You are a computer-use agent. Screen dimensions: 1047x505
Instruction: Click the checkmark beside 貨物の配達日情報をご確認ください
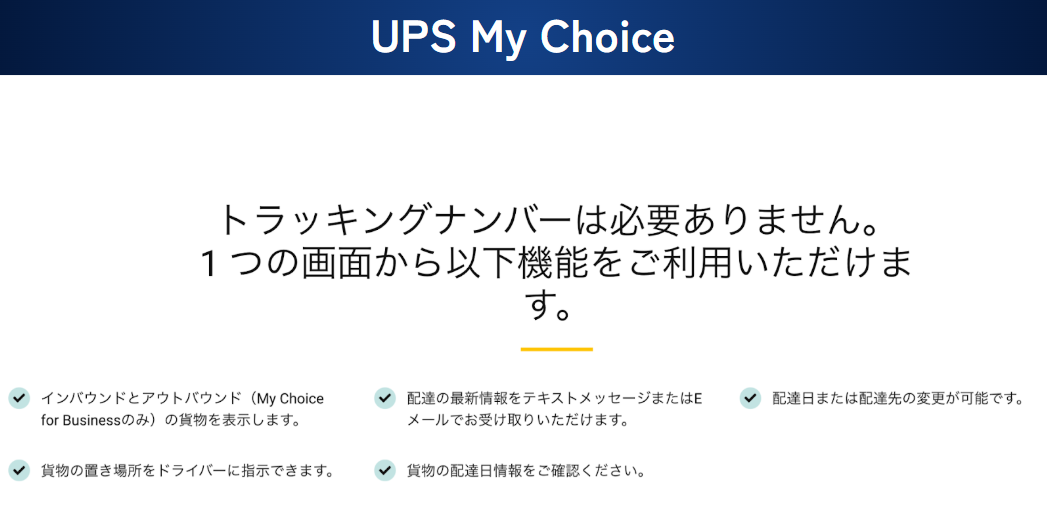(385, 470)
